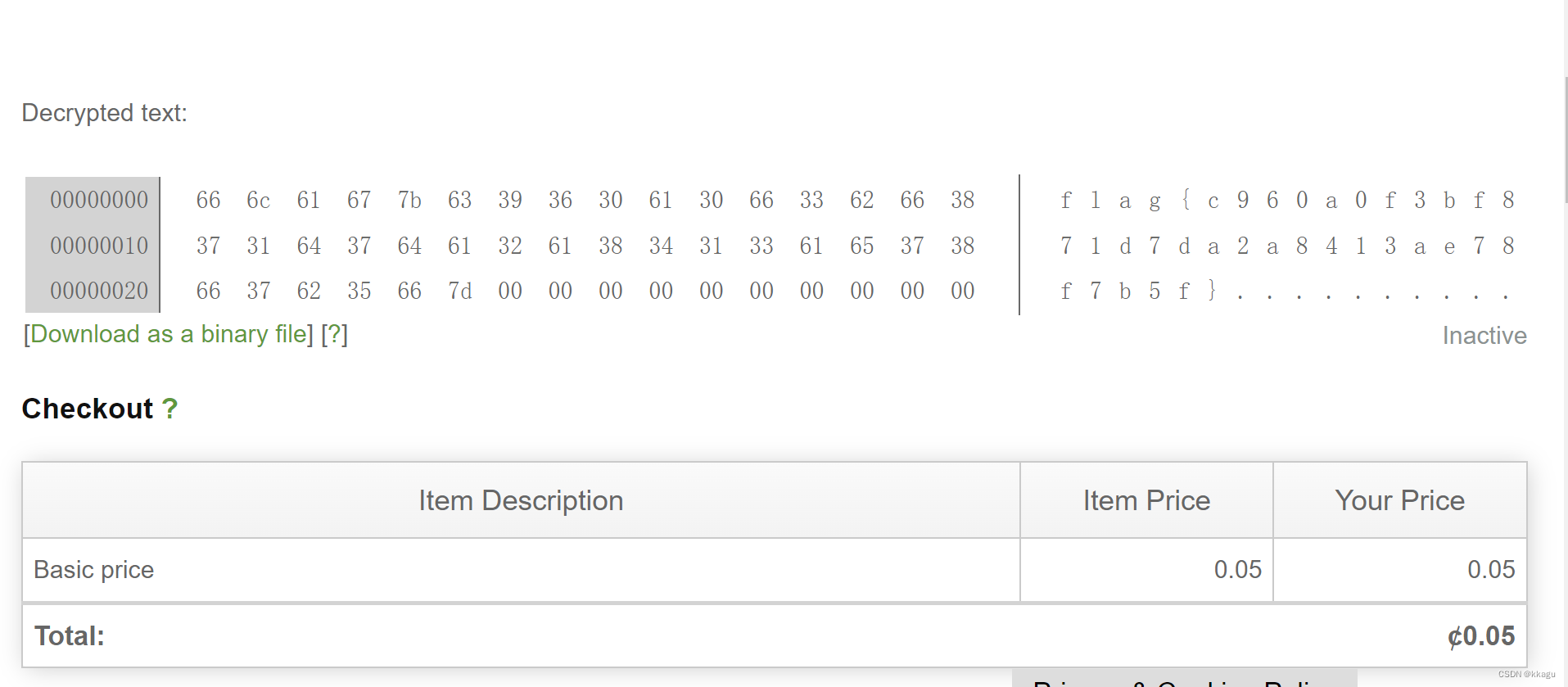Click the Decrypted text heading
The height and width of the screenshot is (687, 1568).
[104, 113]
